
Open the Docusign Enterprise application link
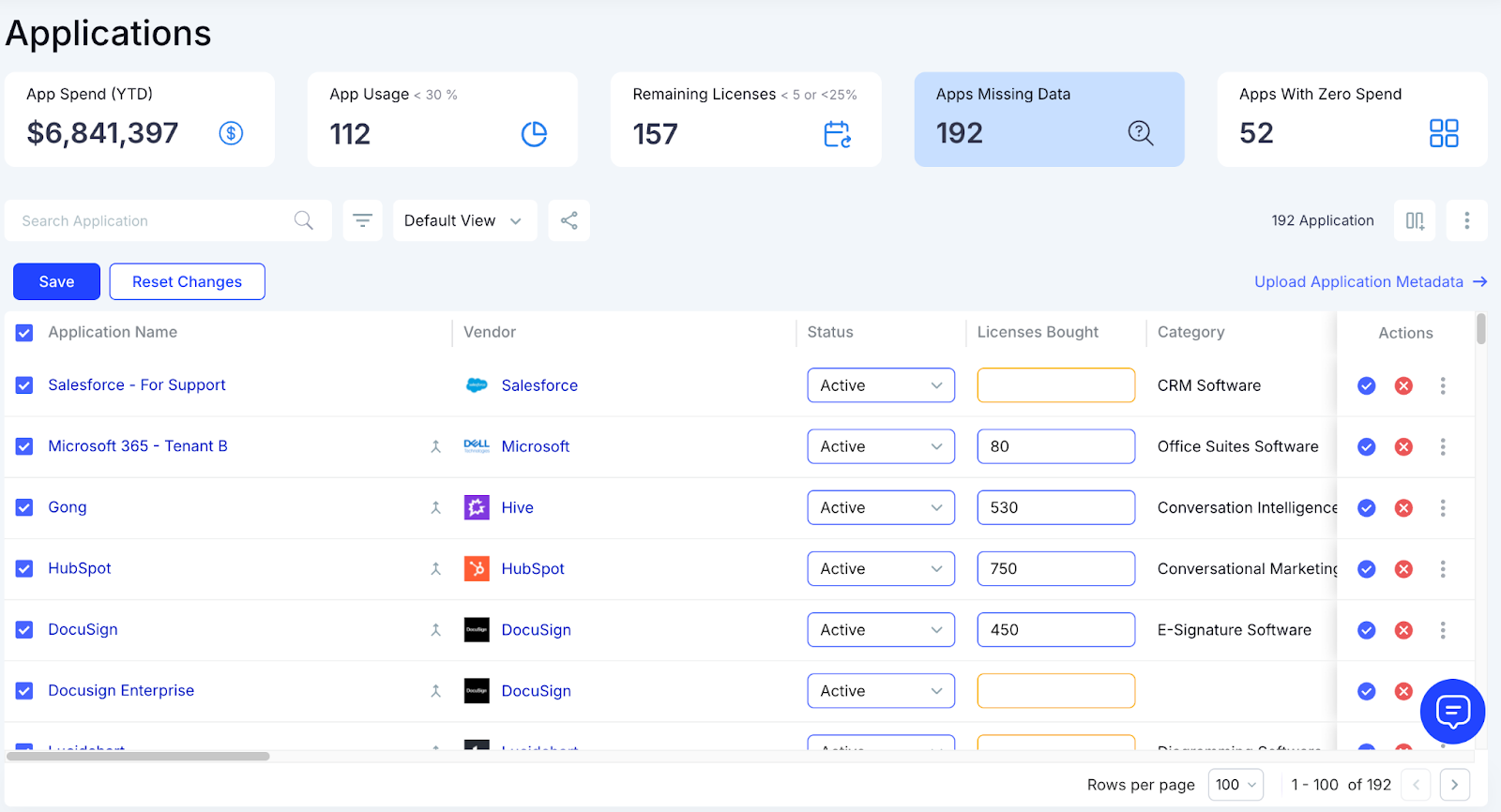(121, 690)
